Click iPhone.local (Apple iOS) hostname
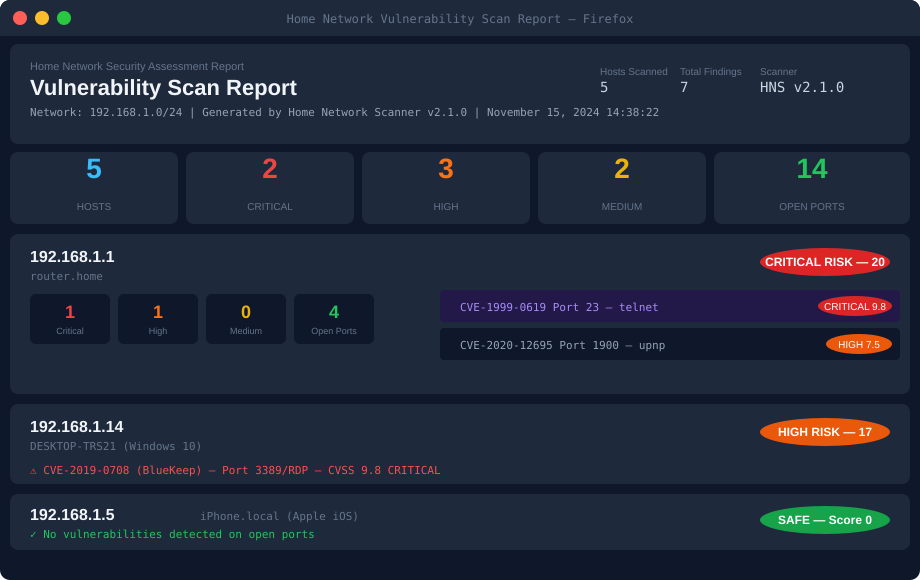The image size is (920, 580). pos(279,516)
